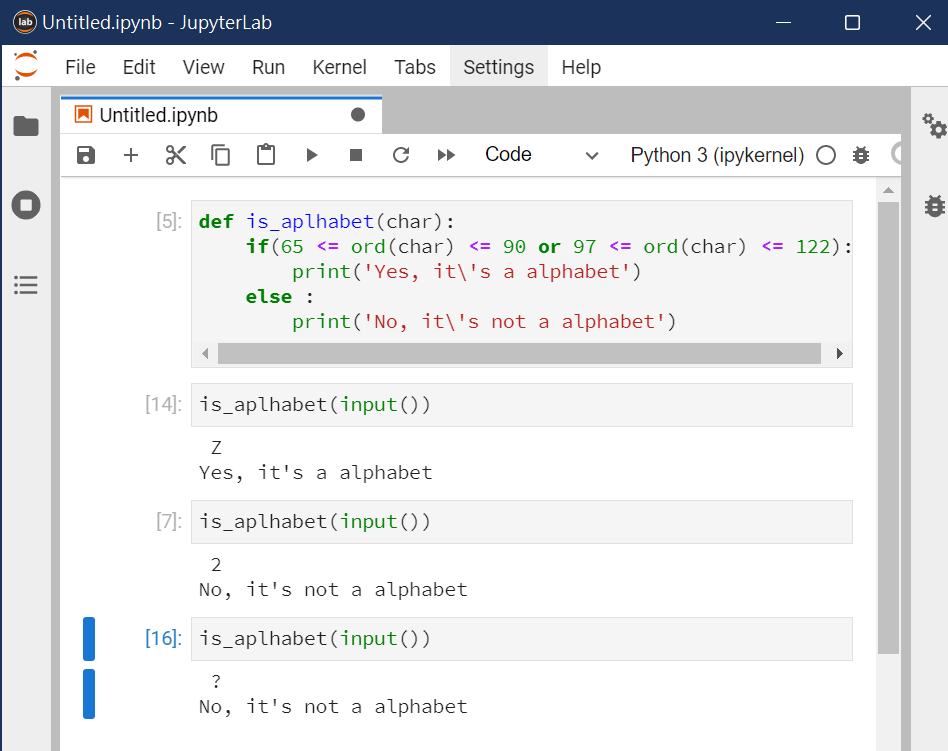This screenshot has width=948, height=751.
Task: Interrupt the kernel with stop icon
Action: (356, 155)
